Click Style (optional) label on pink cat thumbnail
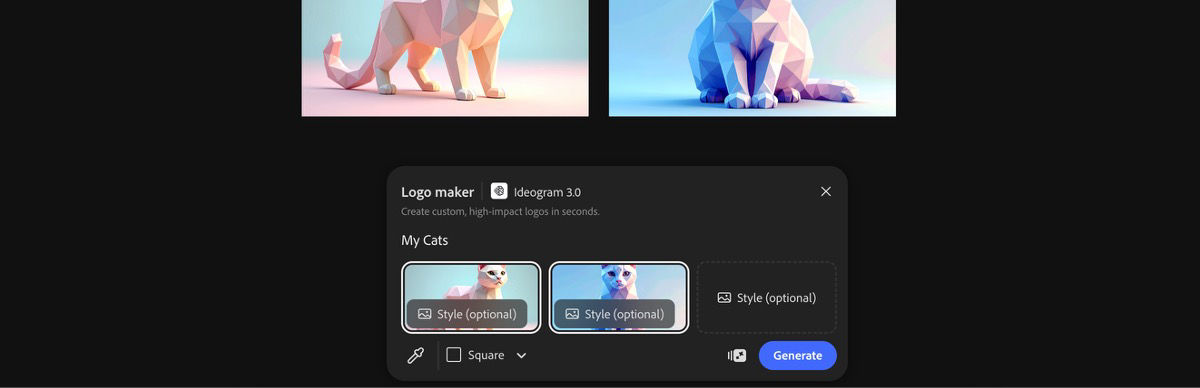 pyautogui.click(x=477, y=314)
